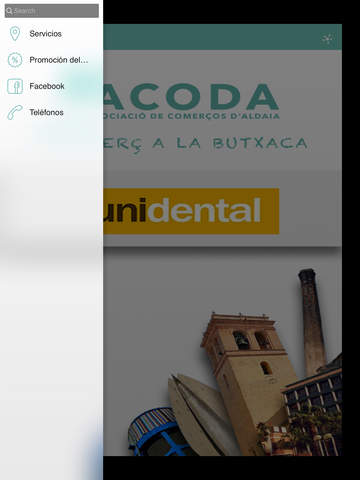This screenshot has height=480, width=360.
Task: Focus the Search input field
Action: pos(52,11)
